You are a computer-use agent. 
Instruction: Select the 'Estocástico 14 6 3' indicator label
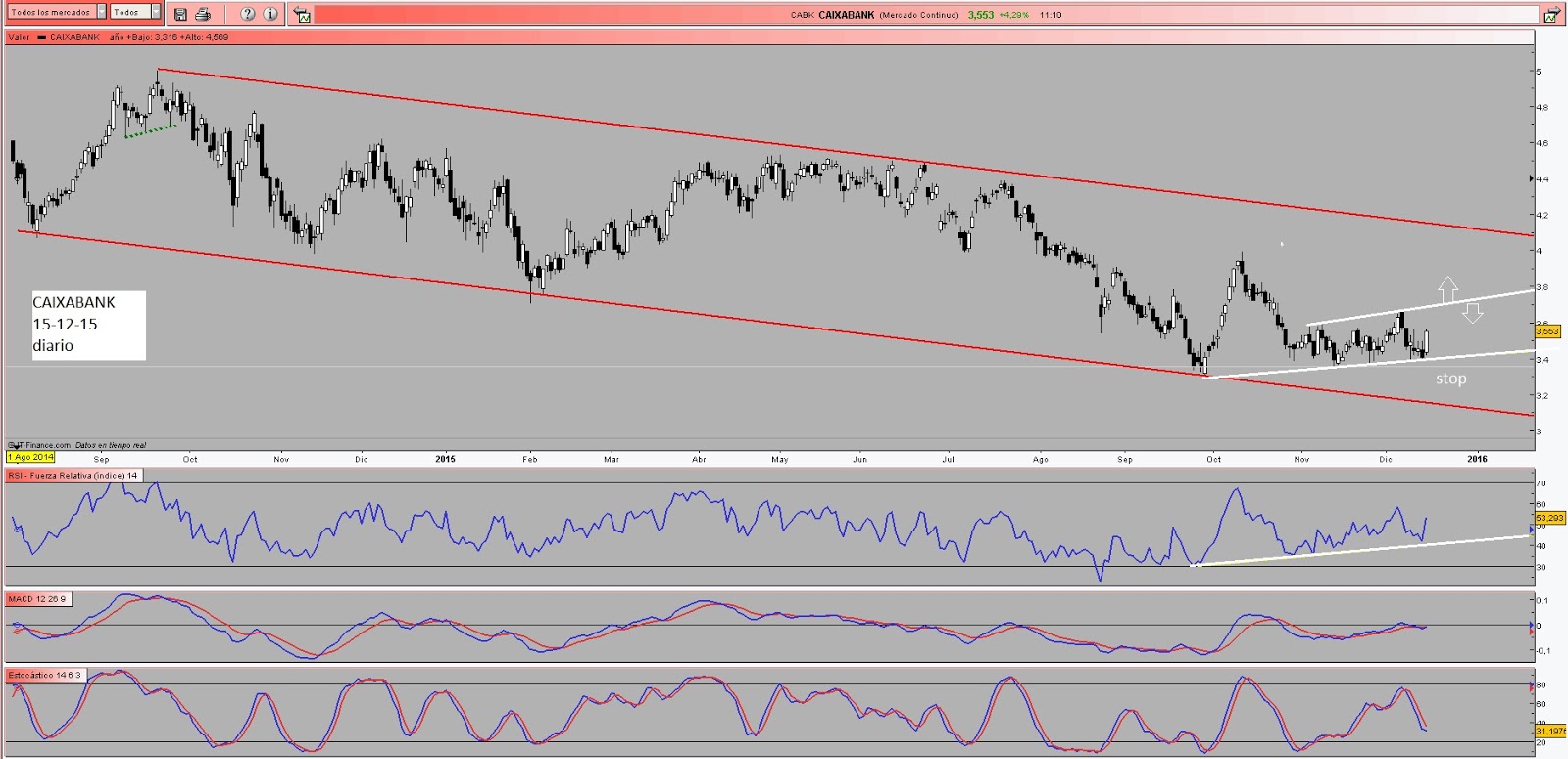[45, 675]
